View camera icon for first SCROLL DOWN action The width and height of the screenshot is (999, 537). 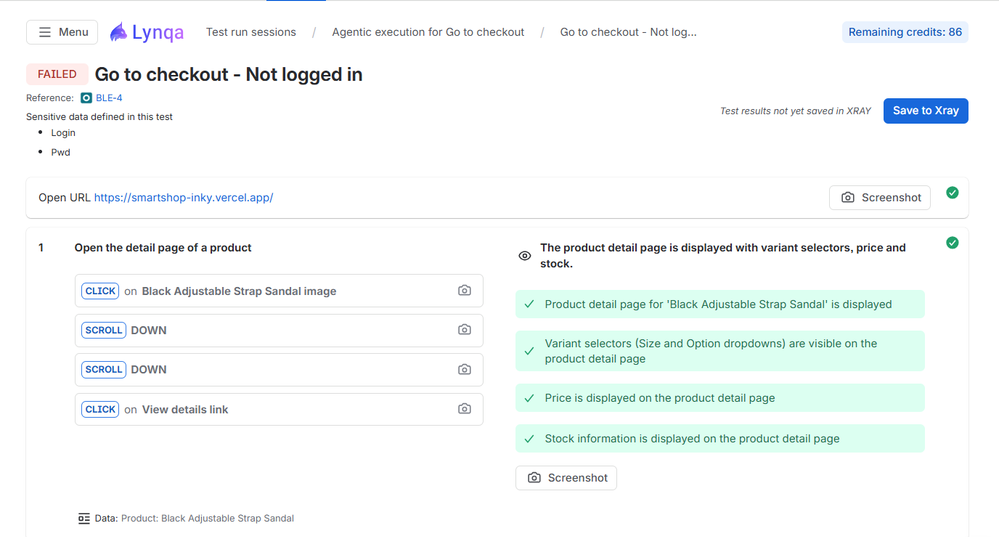click(x=464, y=330)
